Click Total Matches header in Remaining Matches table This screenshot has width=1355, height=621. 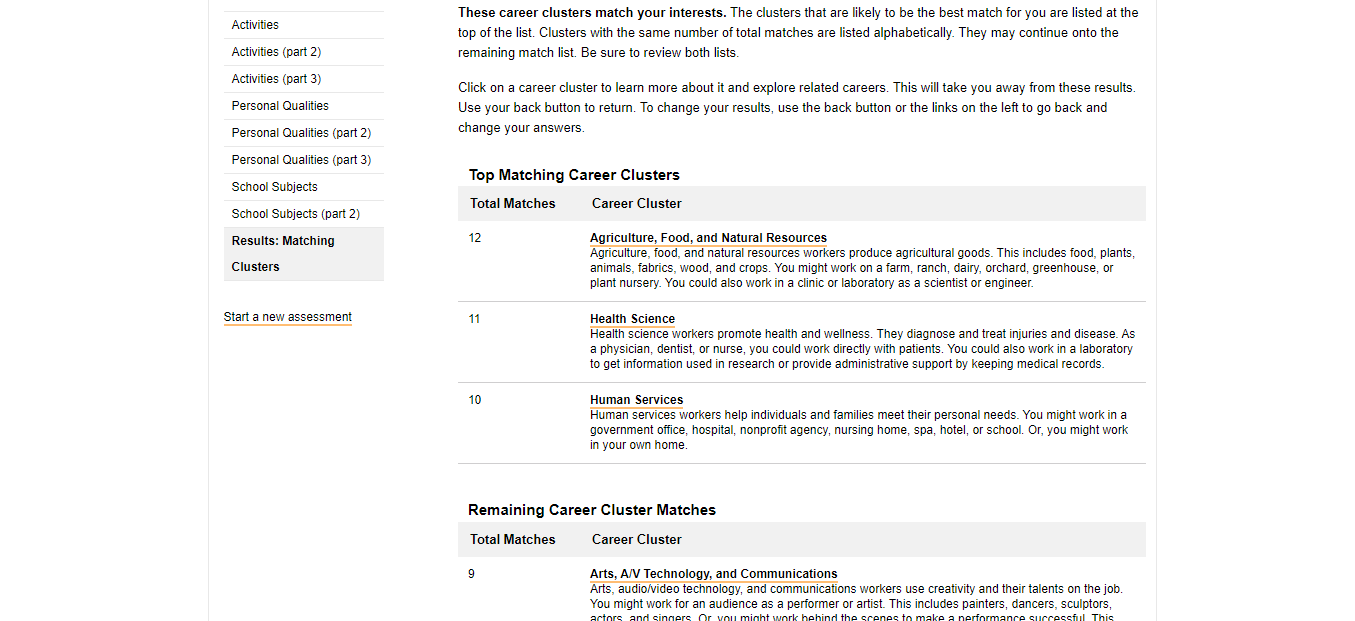(x=512, y=540)
